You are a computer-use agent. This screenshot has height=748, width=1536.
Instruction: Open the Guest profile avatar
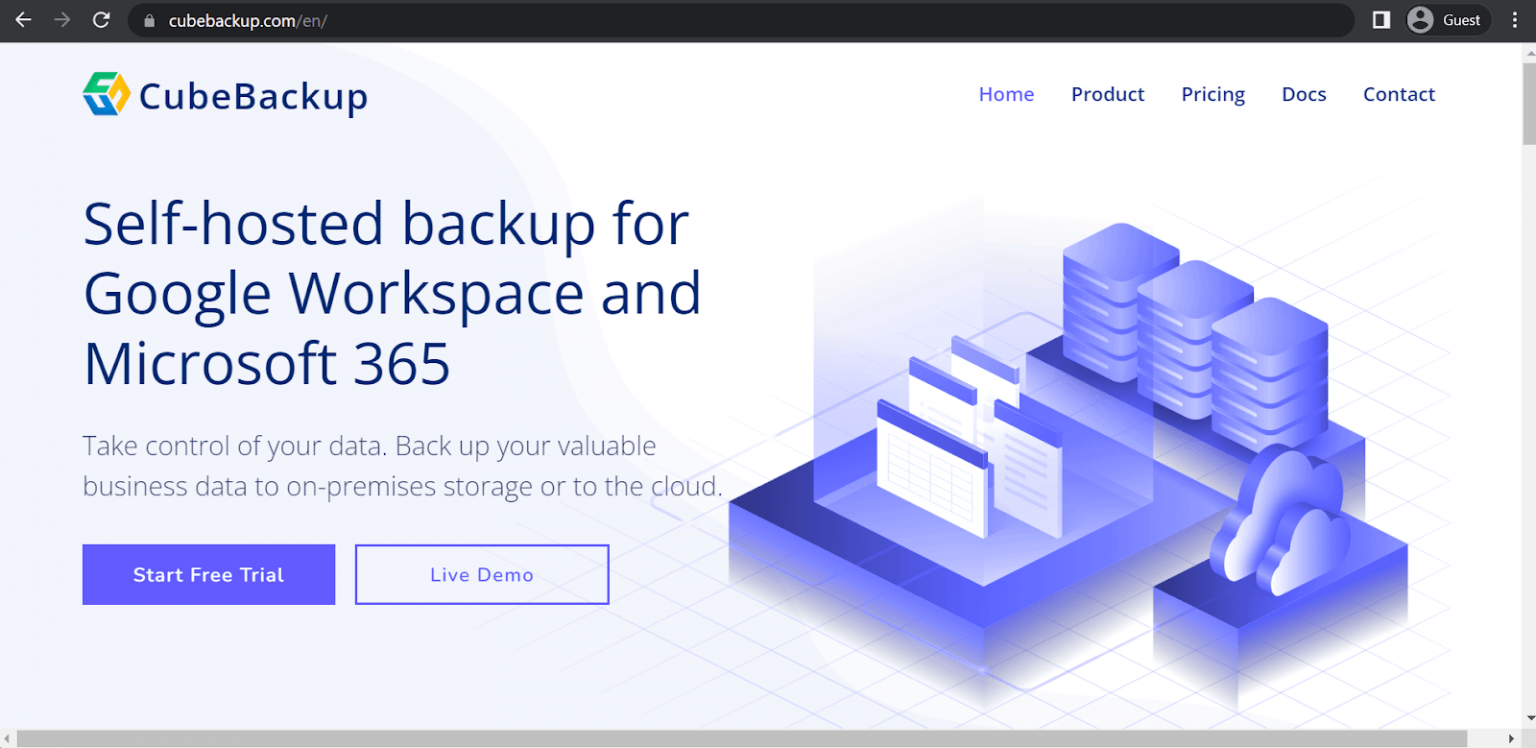(x=1419, y=20)
